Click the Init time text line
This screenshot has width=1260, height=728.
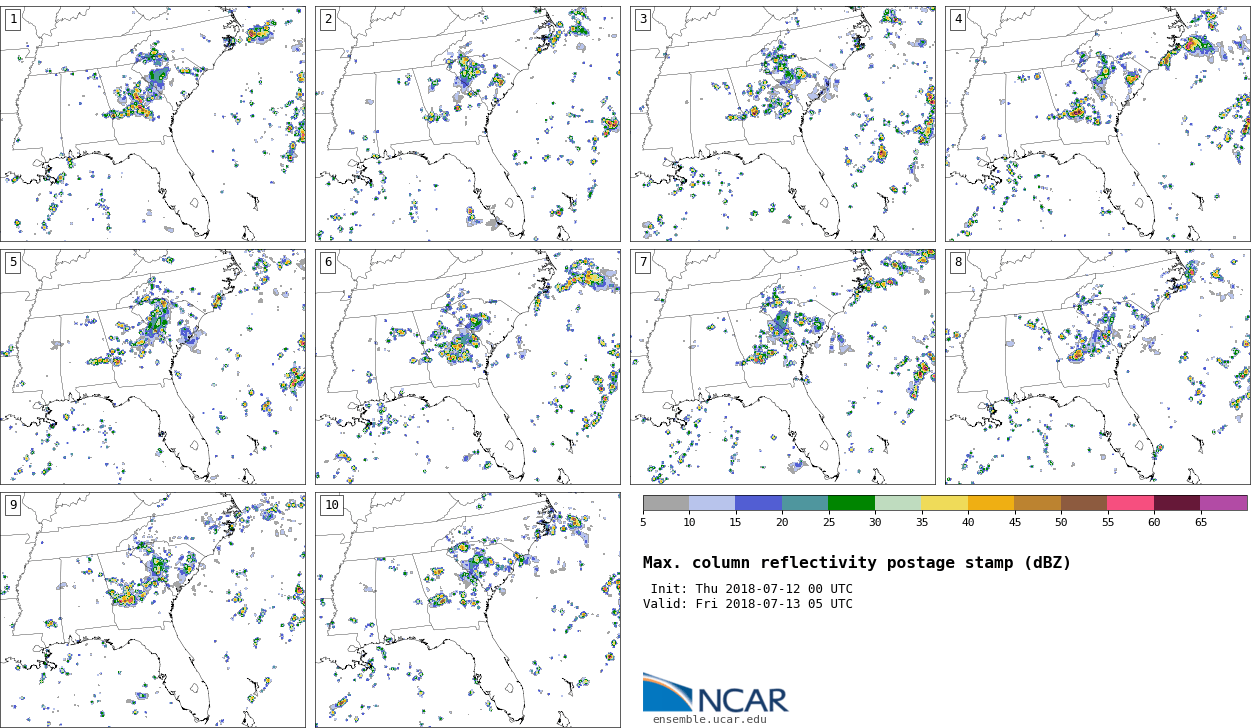[751, 589]
